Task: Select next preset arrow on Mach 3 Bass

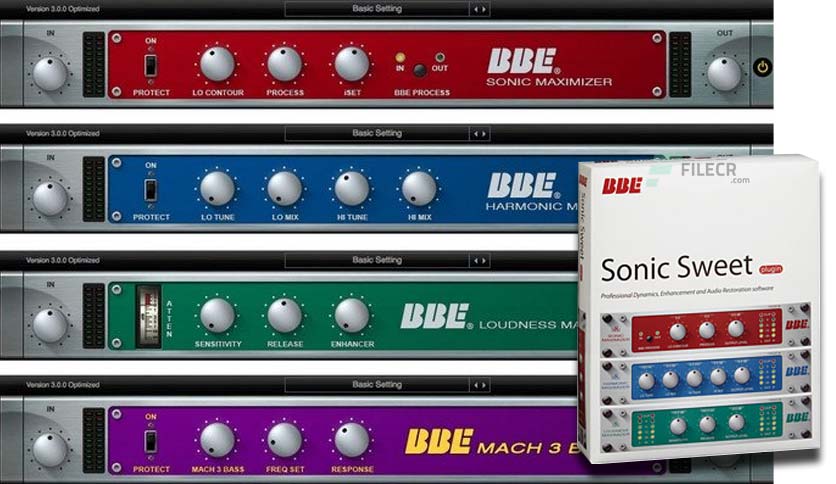Action: (x=484, y=385)
